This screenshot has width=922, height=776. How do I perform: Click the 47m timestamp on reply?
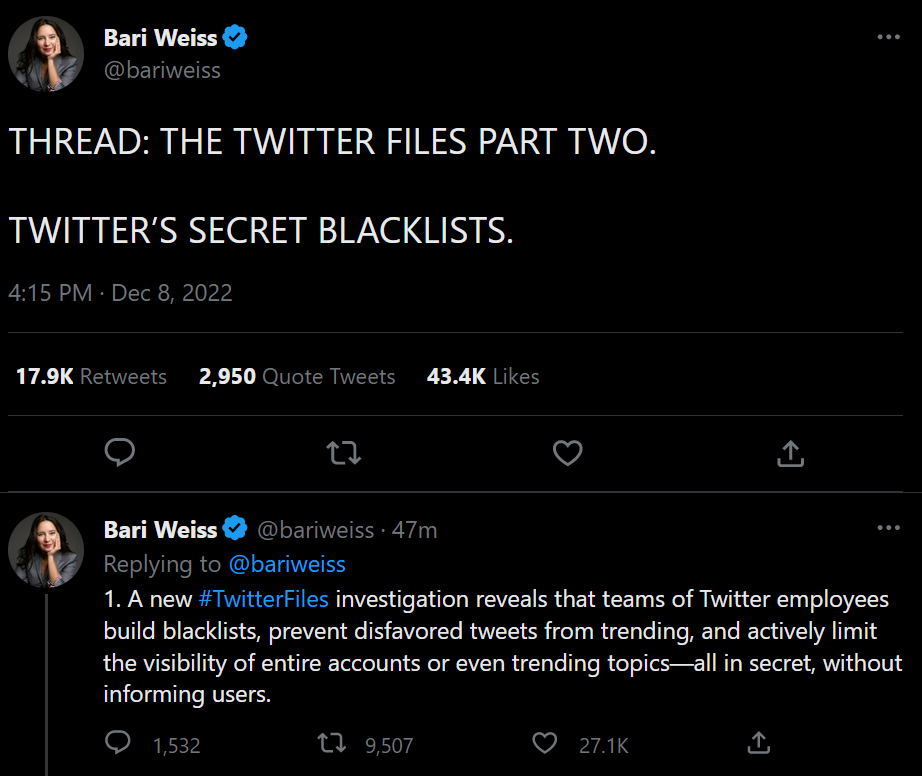pos(414,530)
